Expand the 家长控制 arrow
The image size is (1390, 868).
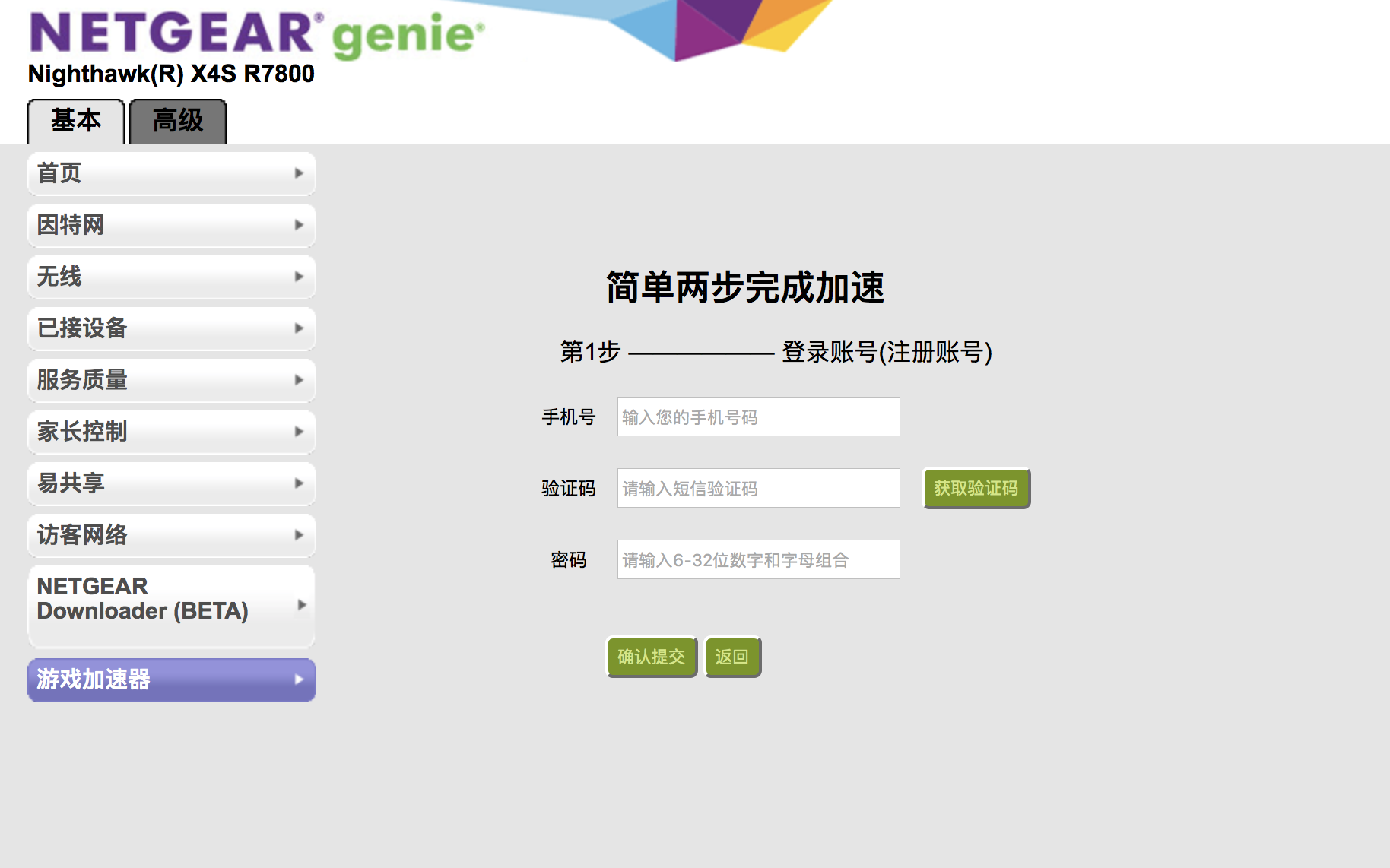pyautogui.click(x=299, y=432)
